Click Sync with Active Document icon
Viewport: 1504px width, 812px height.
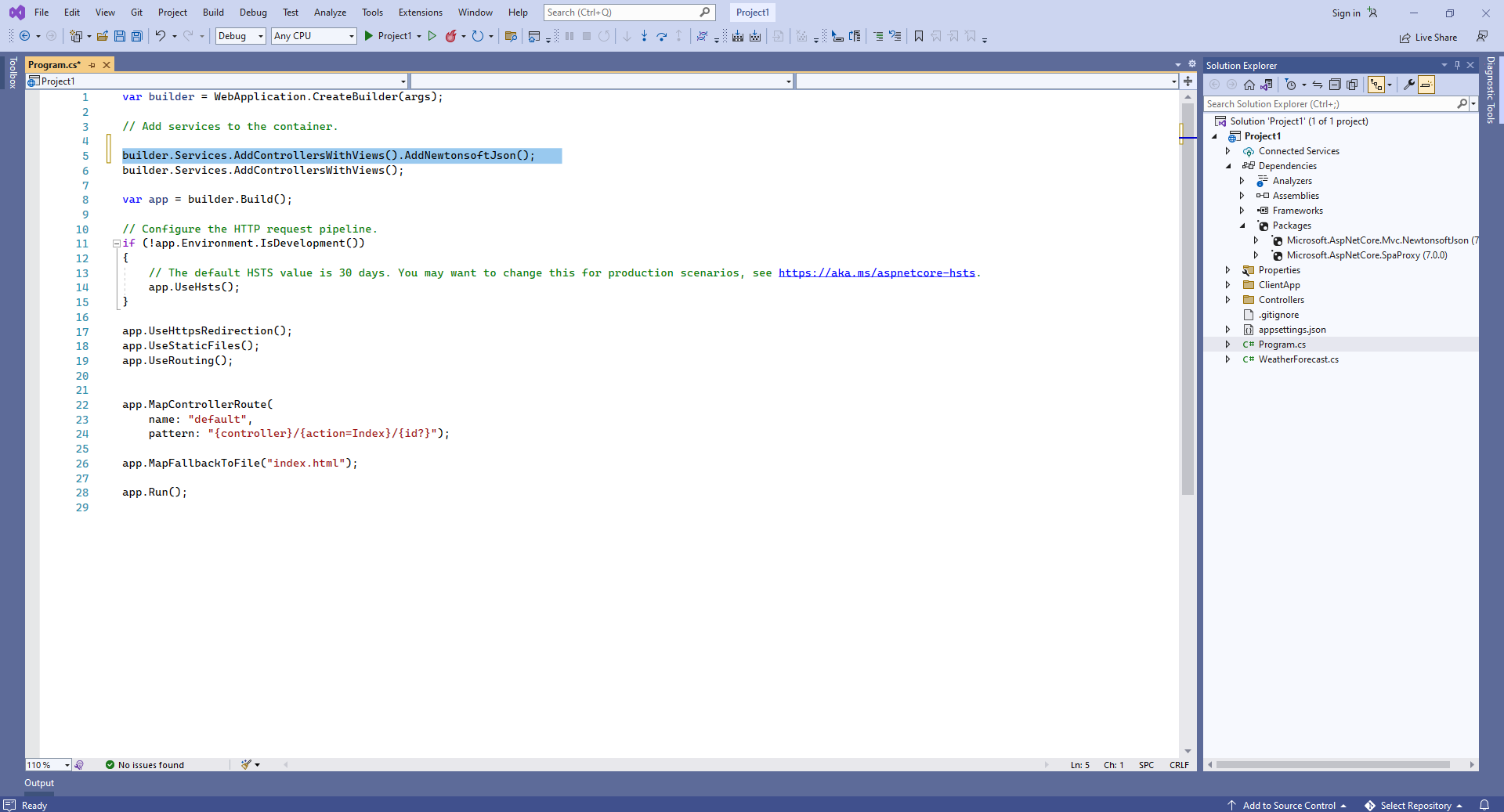pyautogui.click(x=1318, y=85)
